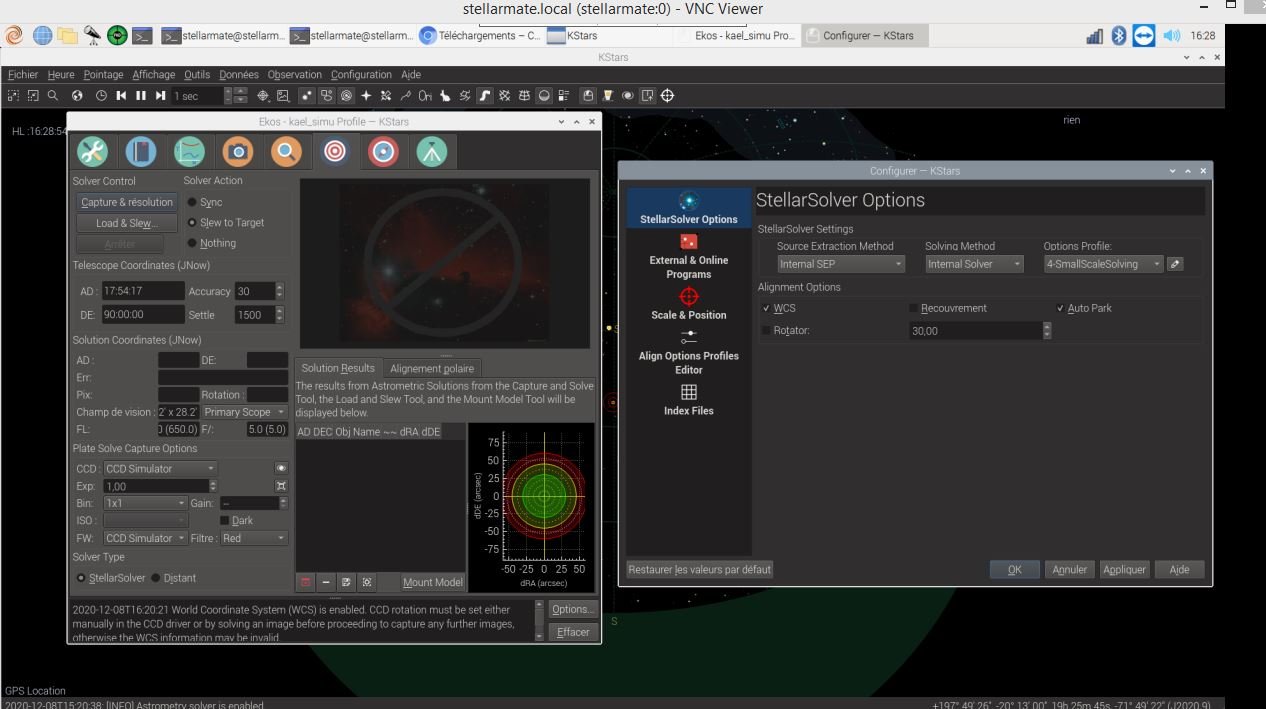Open the Bin 1x1 dropdown
This screenshot has width=1266, height=709.
(x=145, y=503)
